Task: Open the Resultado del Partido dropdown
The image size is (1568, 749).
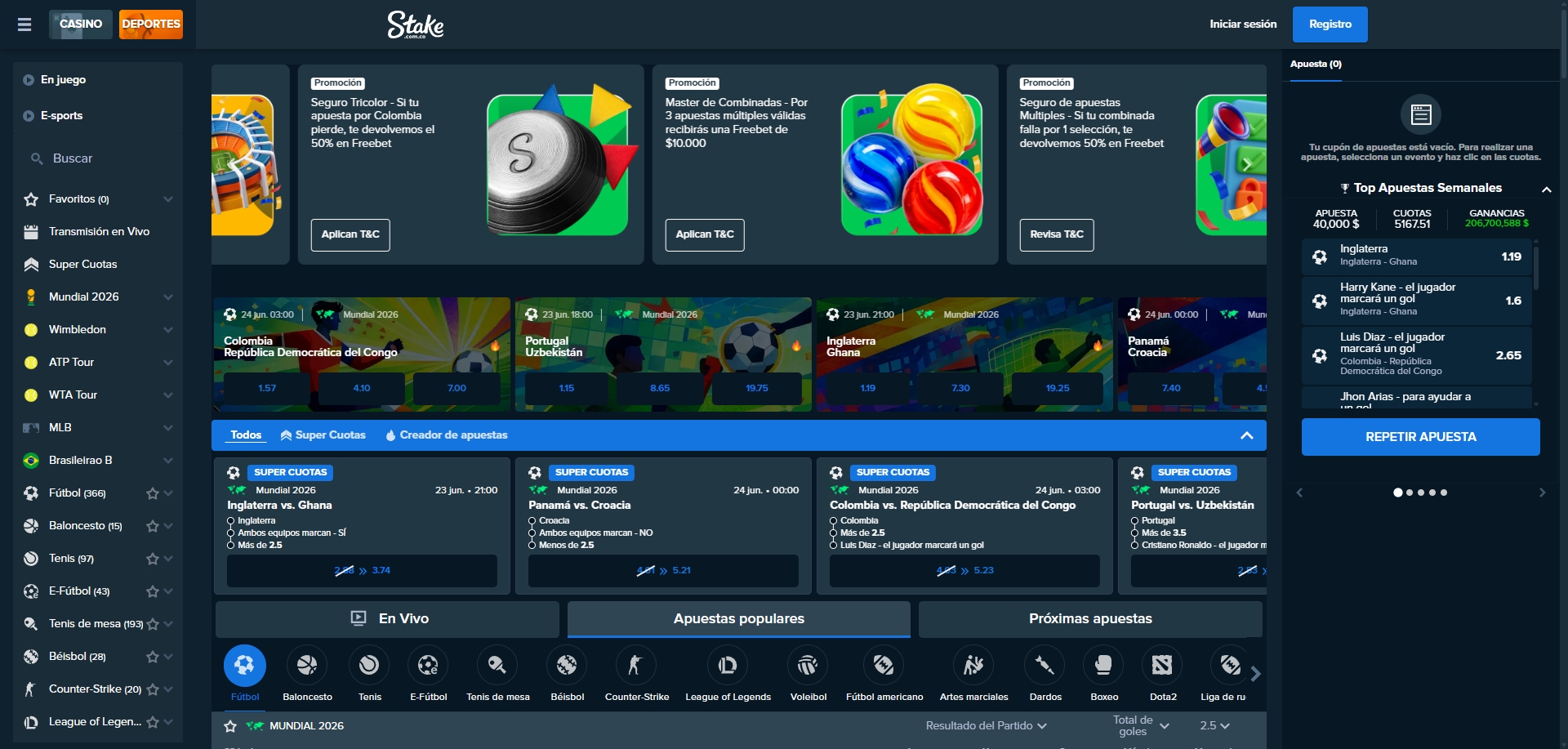Action: tap(986, 726)
